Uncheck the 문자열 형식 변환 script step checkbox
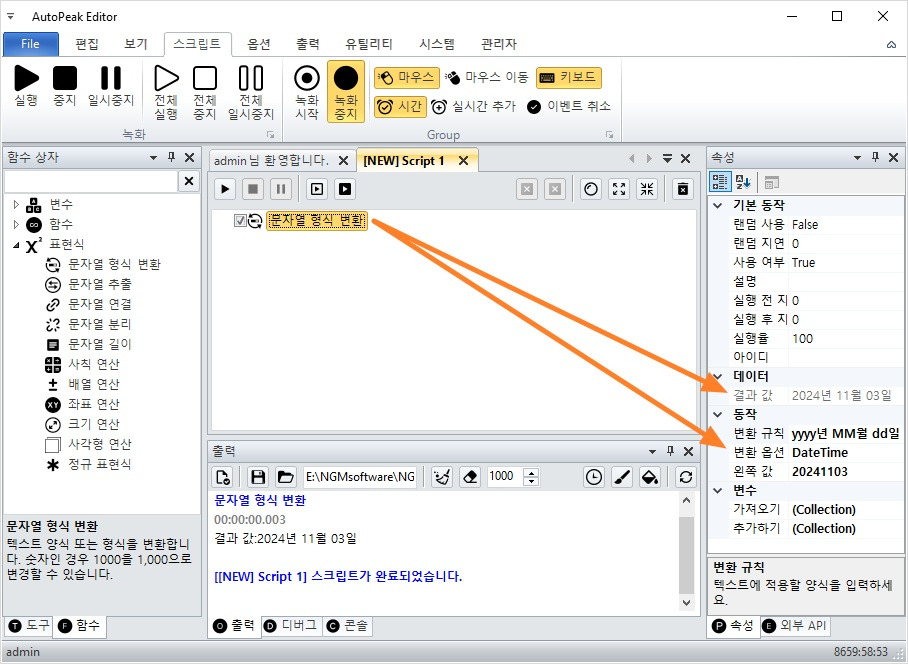The height and width of the screenshot is (664, 908). pyautogui.click(x=240, y=221)
